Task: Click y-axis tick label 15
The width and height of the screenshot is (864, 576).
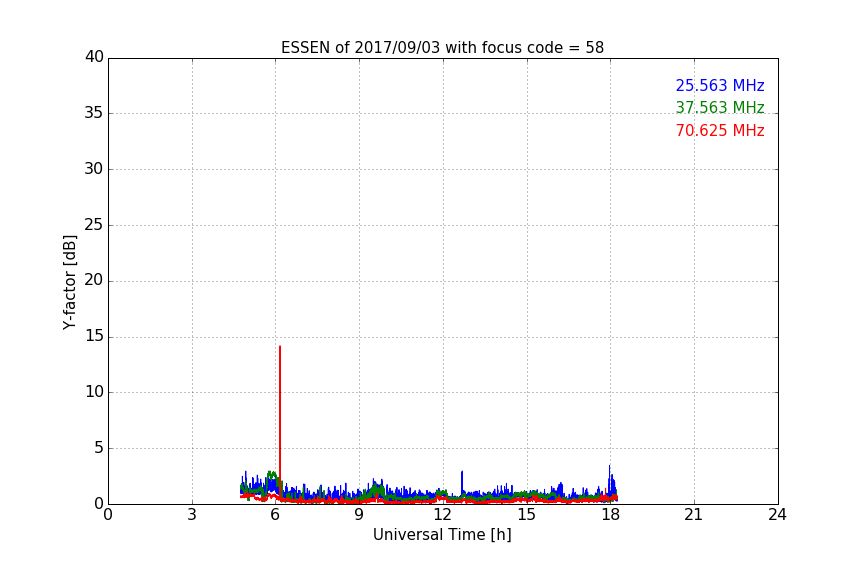Action: click(x=94, y=336)
